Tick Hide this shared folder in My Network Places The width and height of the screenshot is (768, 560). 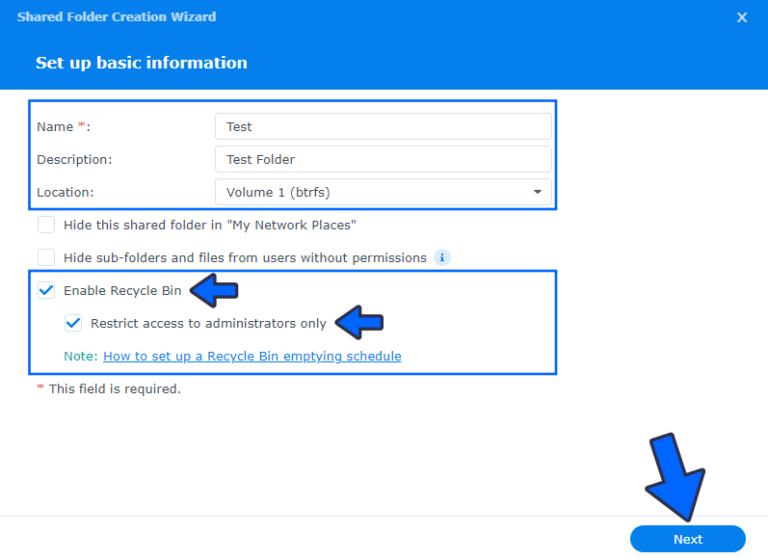(x=47, y=225)
